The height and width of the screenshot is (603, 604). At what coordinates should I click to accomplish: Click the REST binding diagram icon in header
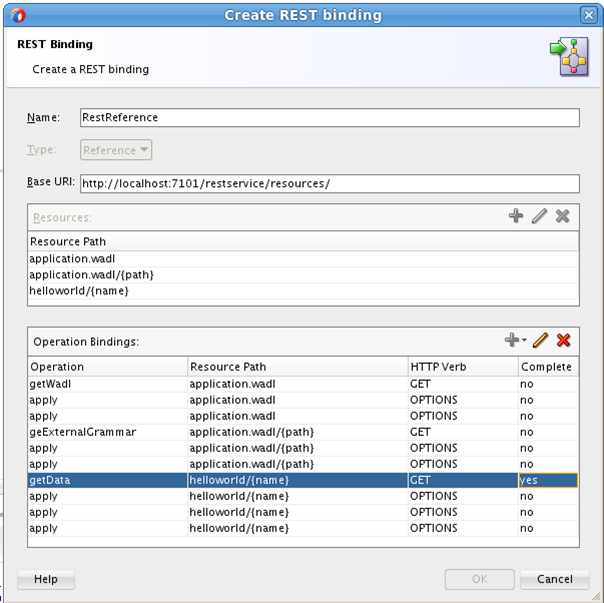(569, 57)
